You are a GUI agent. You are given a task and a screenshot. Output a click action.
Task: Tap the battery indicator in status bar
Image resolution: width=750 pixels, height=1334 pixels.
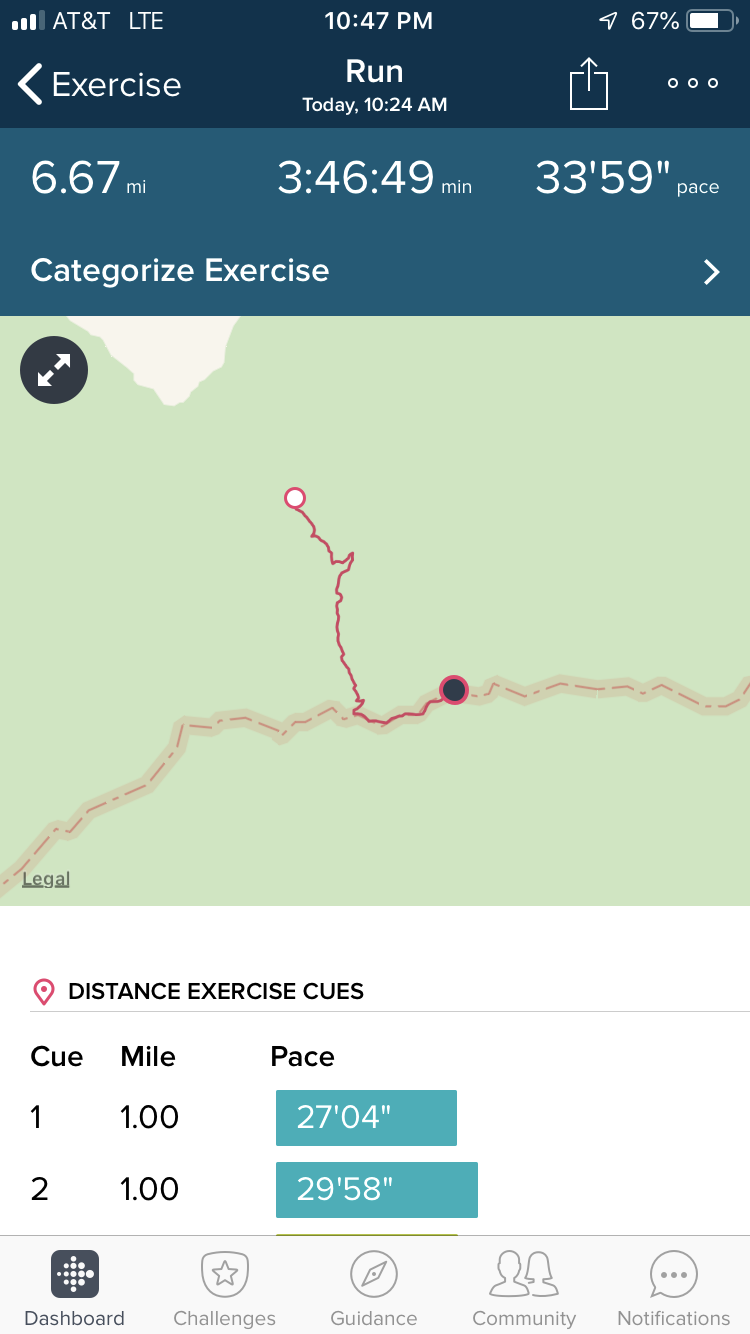pyautogui.click(x=709, y=21)
